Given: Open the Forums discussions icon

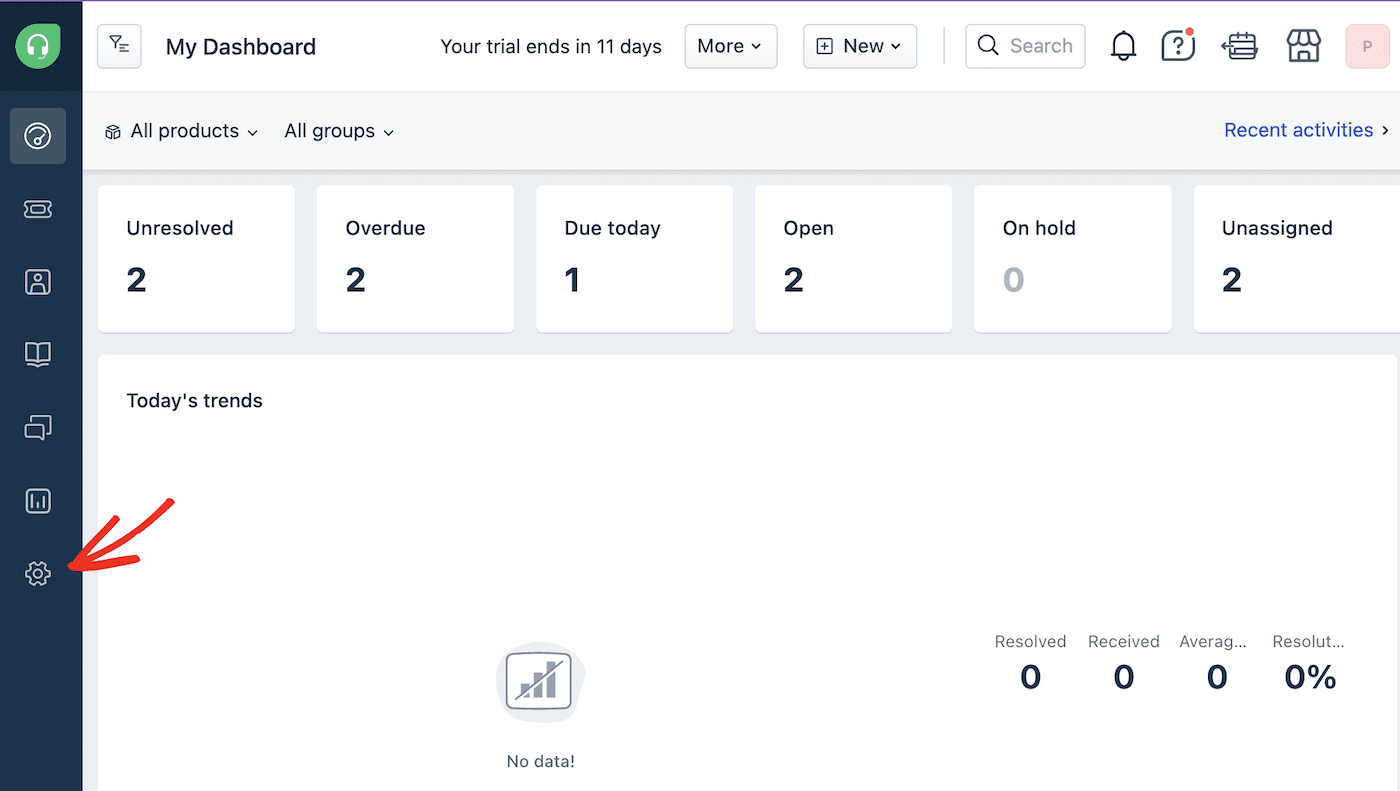Looking at the screenshot, I should click(37, 427).
